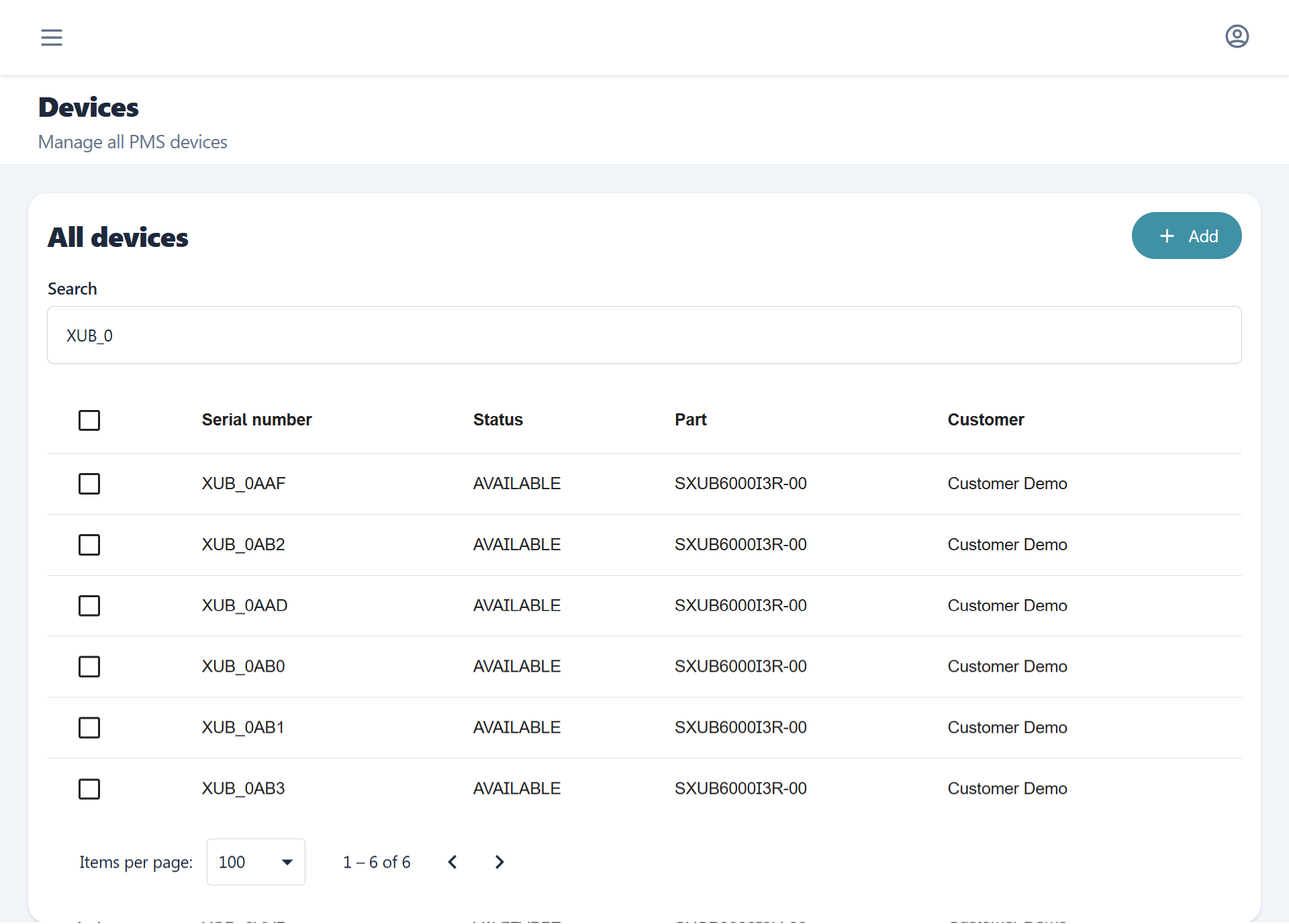Mark the checkbox for XUB_0AB3
1289x924 pixels.
click(x=89, y=789)
